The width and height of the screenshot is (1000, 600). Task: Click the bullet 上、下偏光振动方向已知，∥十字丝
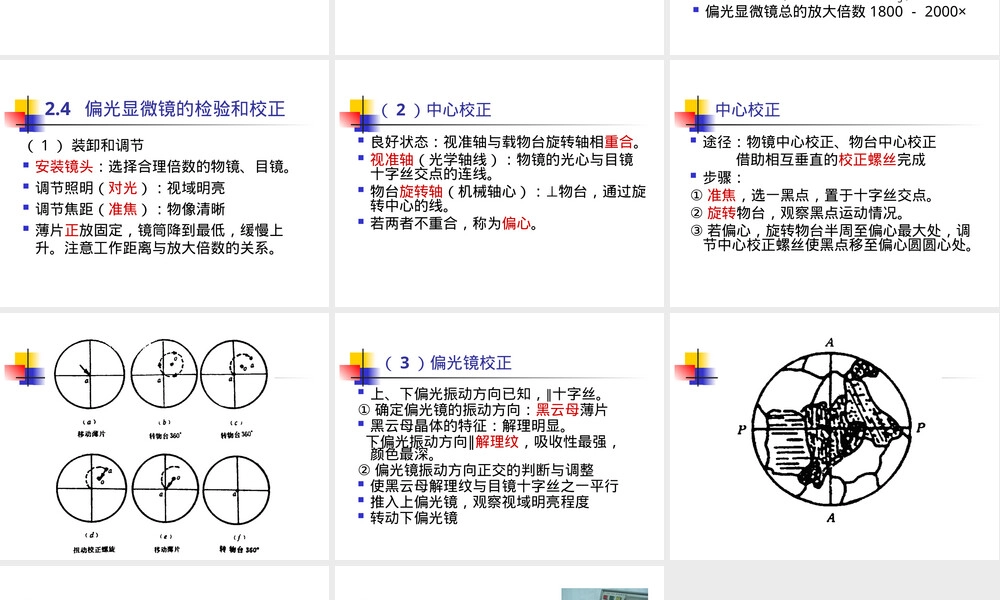487,394
